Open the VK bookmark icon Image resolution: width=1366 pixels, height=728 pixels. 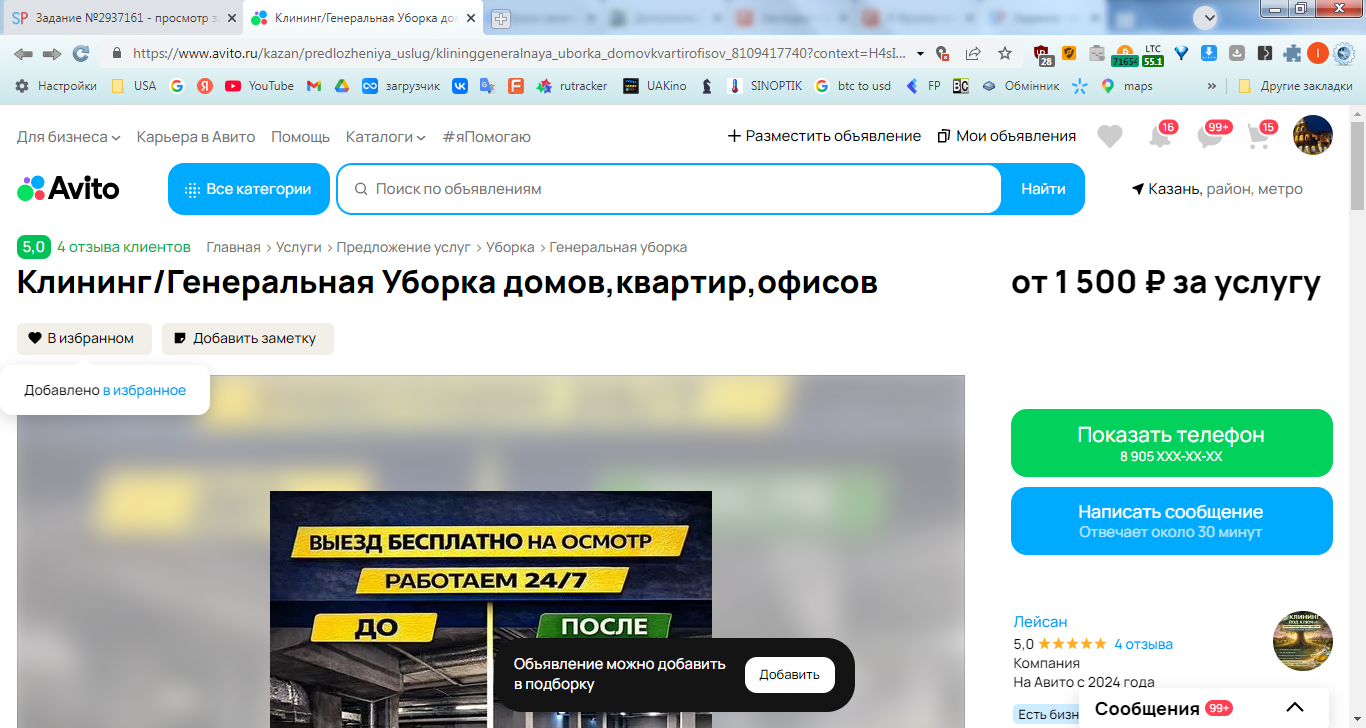460,86
